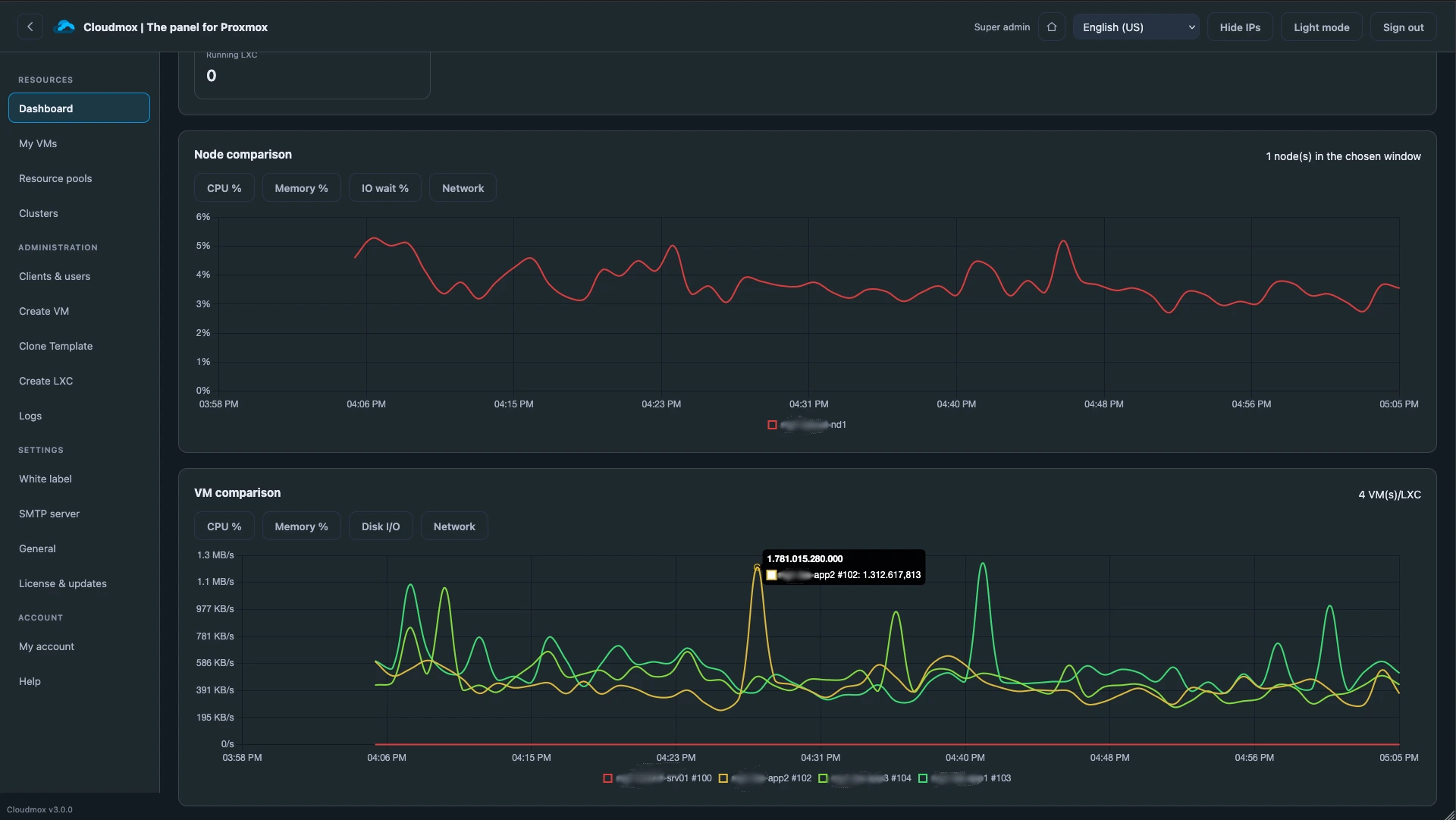1456x820 pixels.
Task: Toggle green #104 legend swatch
Action: (823, 778)
